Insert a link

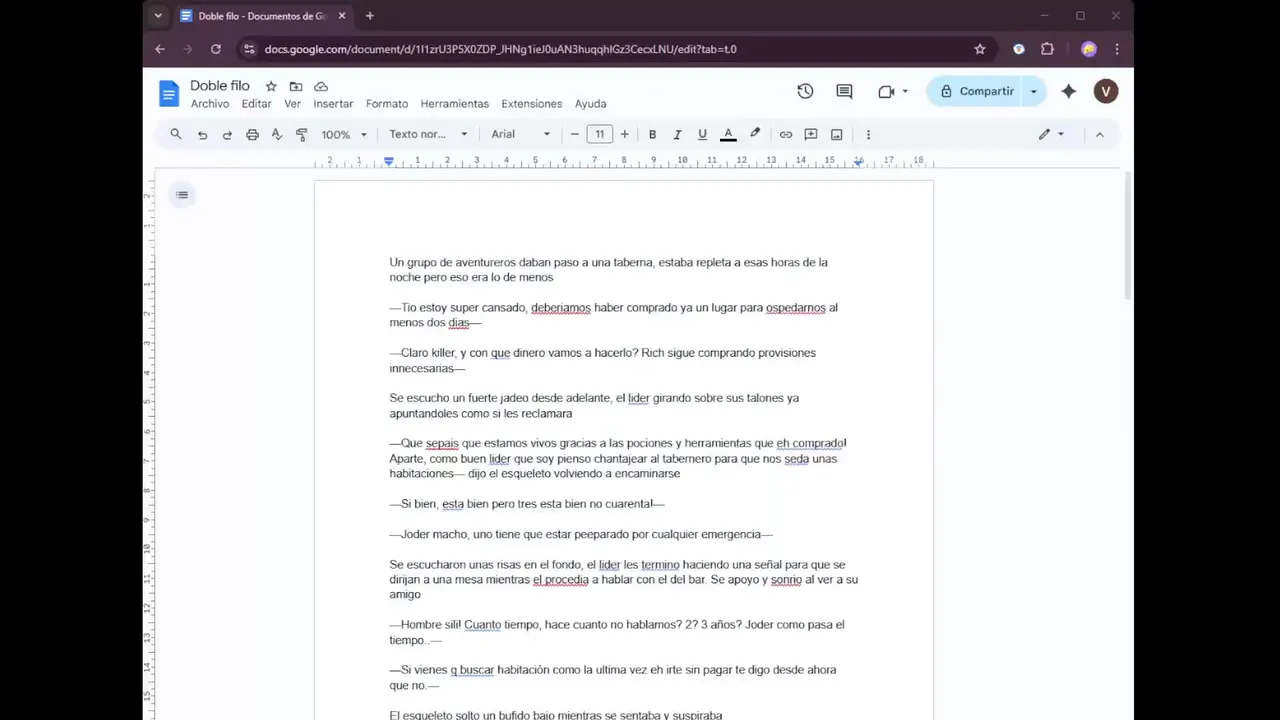(786, 134)
